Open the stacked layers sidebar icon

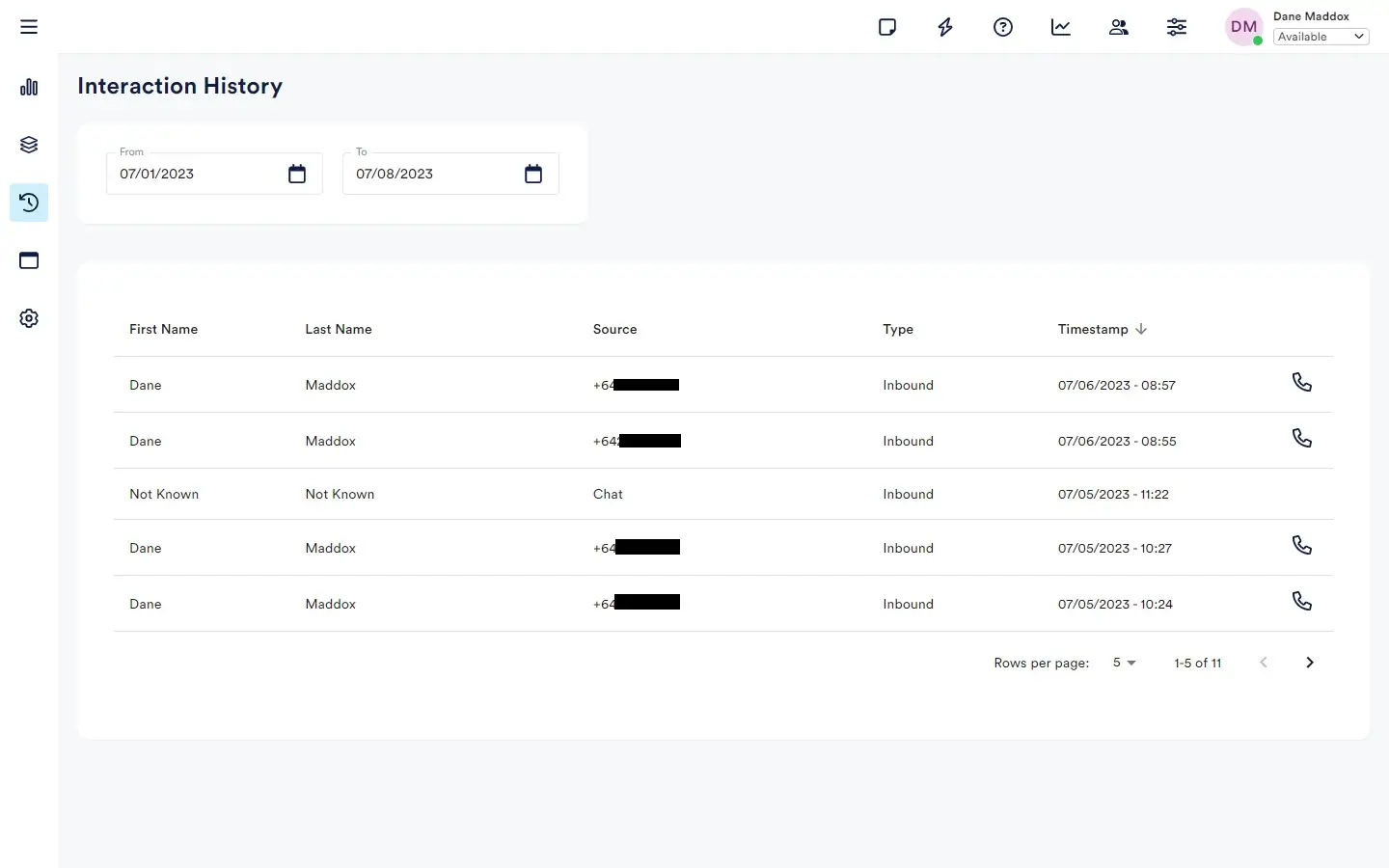29,145
